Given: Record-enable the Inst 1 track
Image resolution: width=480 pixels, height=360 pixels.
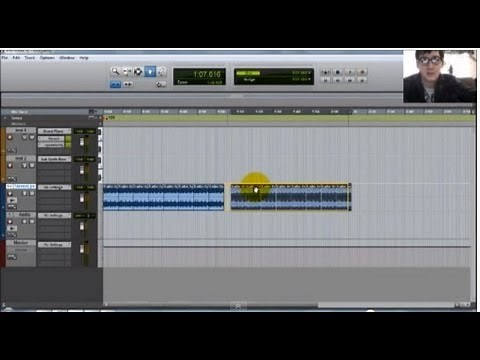Looking at the screenshot, I should [10, 137].
